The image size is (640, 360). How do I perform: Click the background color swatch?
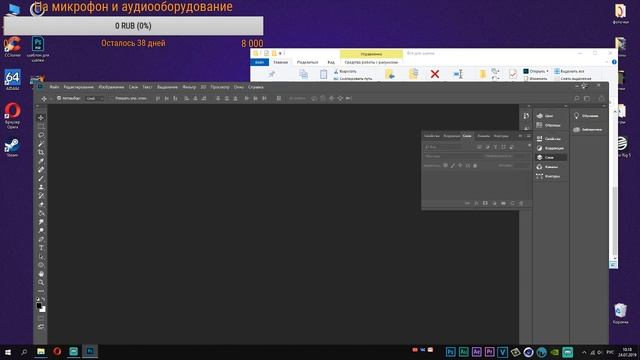click(x=43, y=309)
